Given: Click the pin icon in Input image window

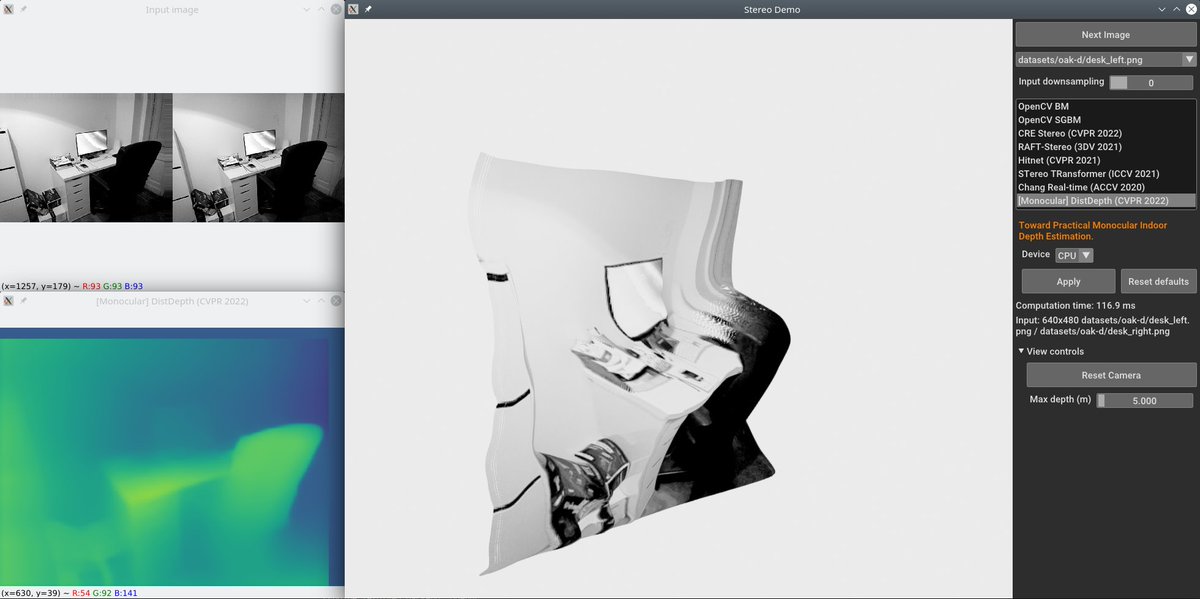Looking at the screenshot, I should pyautogui.click(x=22, y=9).
